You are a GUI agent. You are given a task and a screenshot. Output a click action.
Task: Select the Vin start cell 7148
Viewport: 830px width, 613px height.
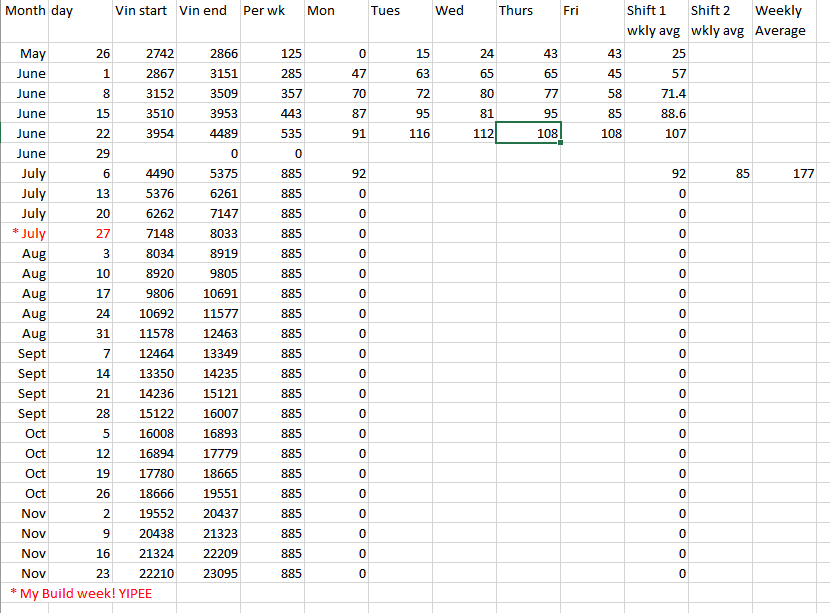pos(144,233)
